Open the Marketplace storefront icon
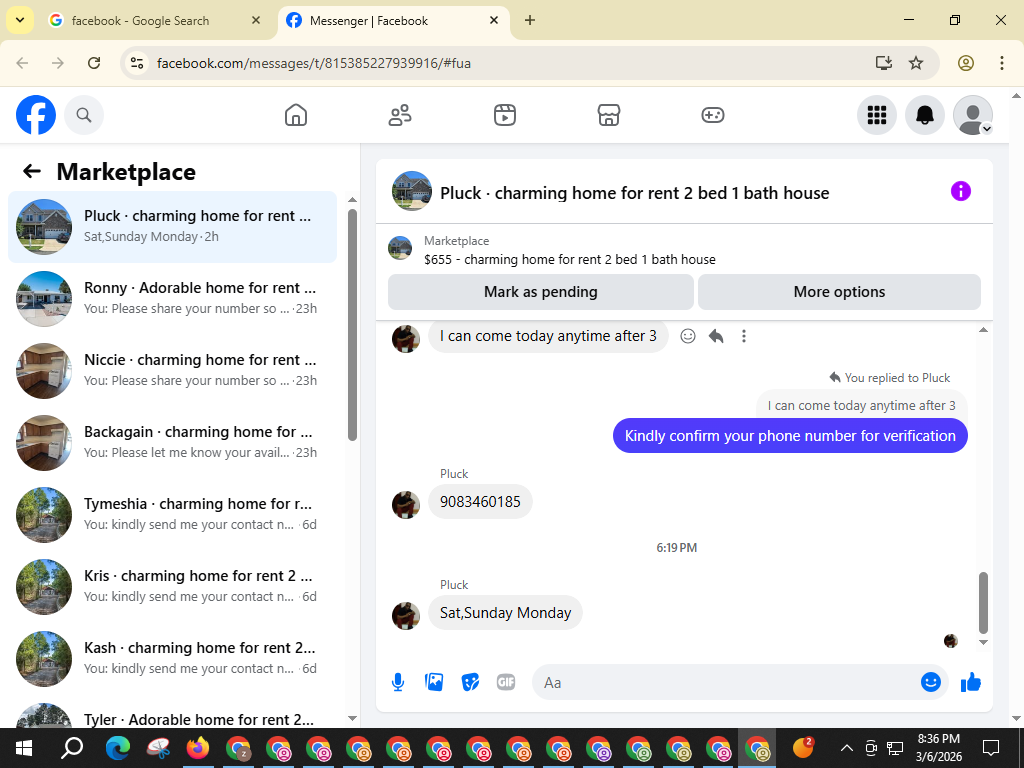The height and width of the screenshot is (768, 1024). point(609,115)
